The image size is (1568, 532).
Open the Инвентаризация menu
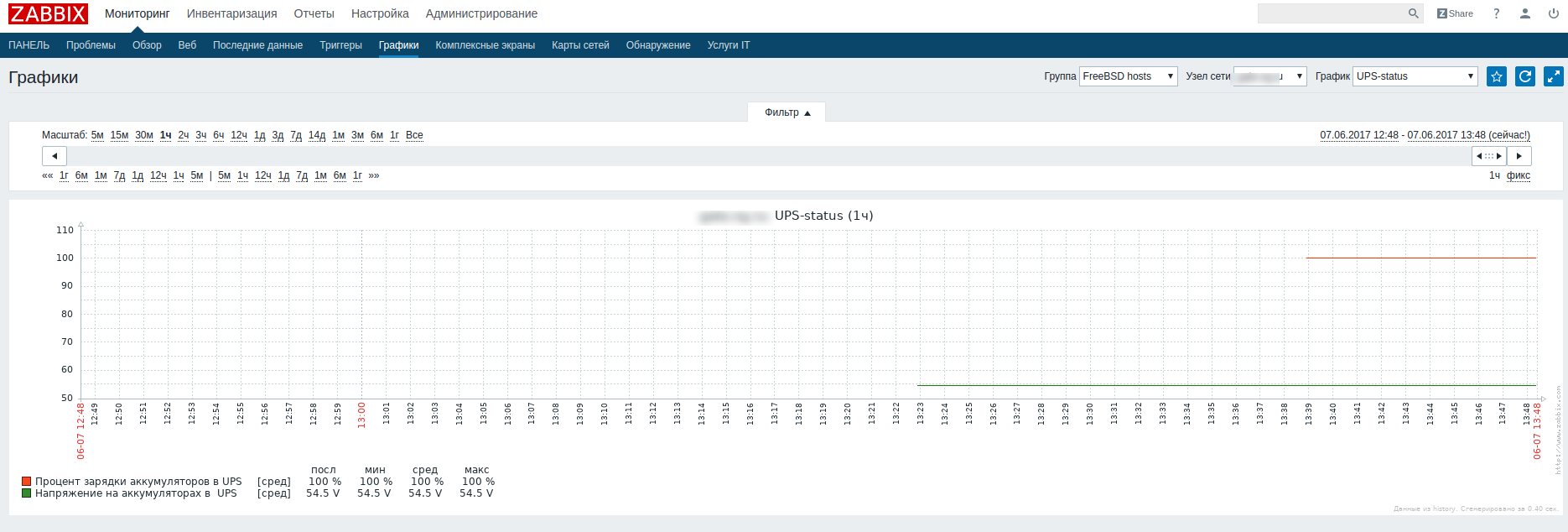231,13
